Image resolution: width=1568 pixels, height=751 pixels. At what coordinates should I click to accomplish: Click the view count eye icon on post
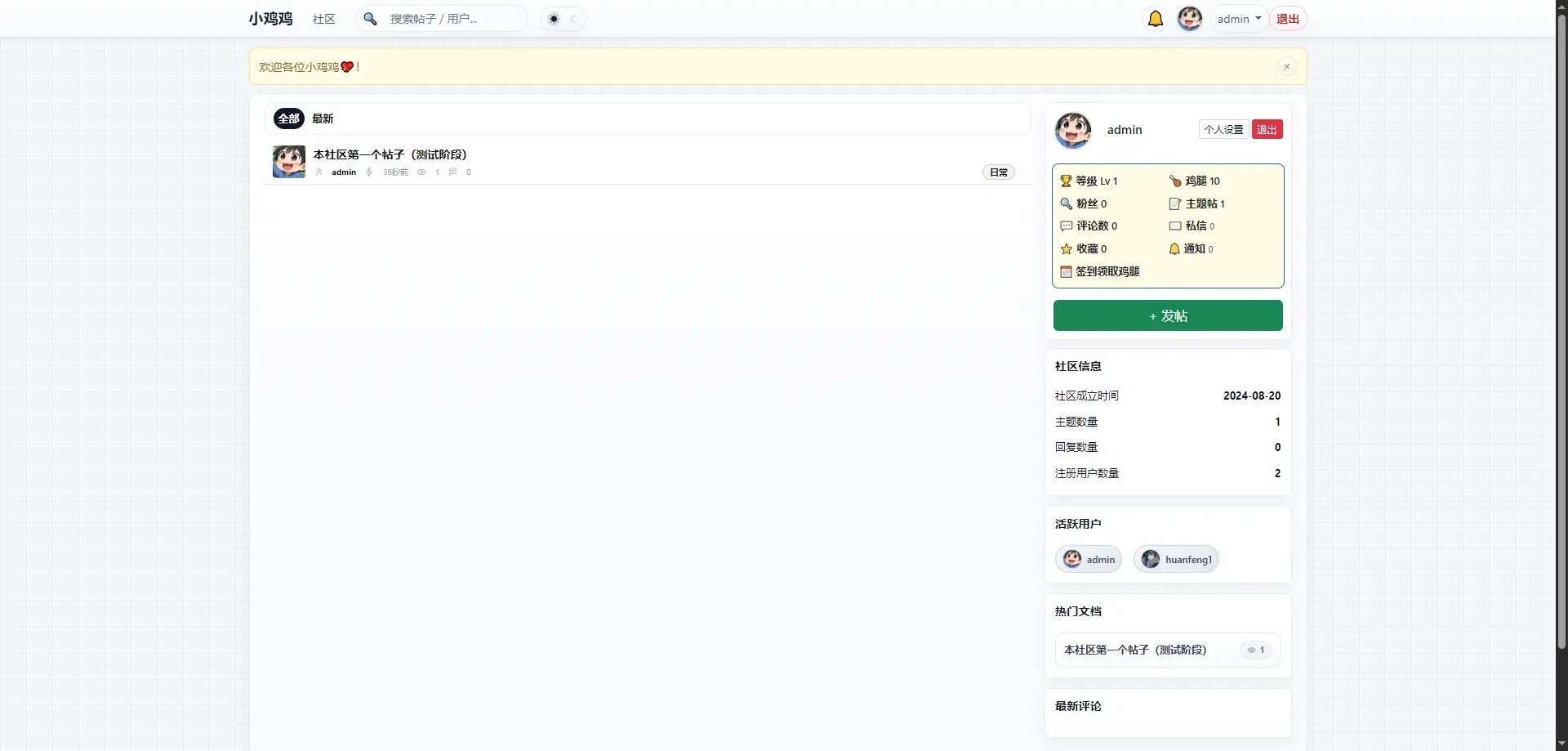pyautogui.click(x=422, y=172)
